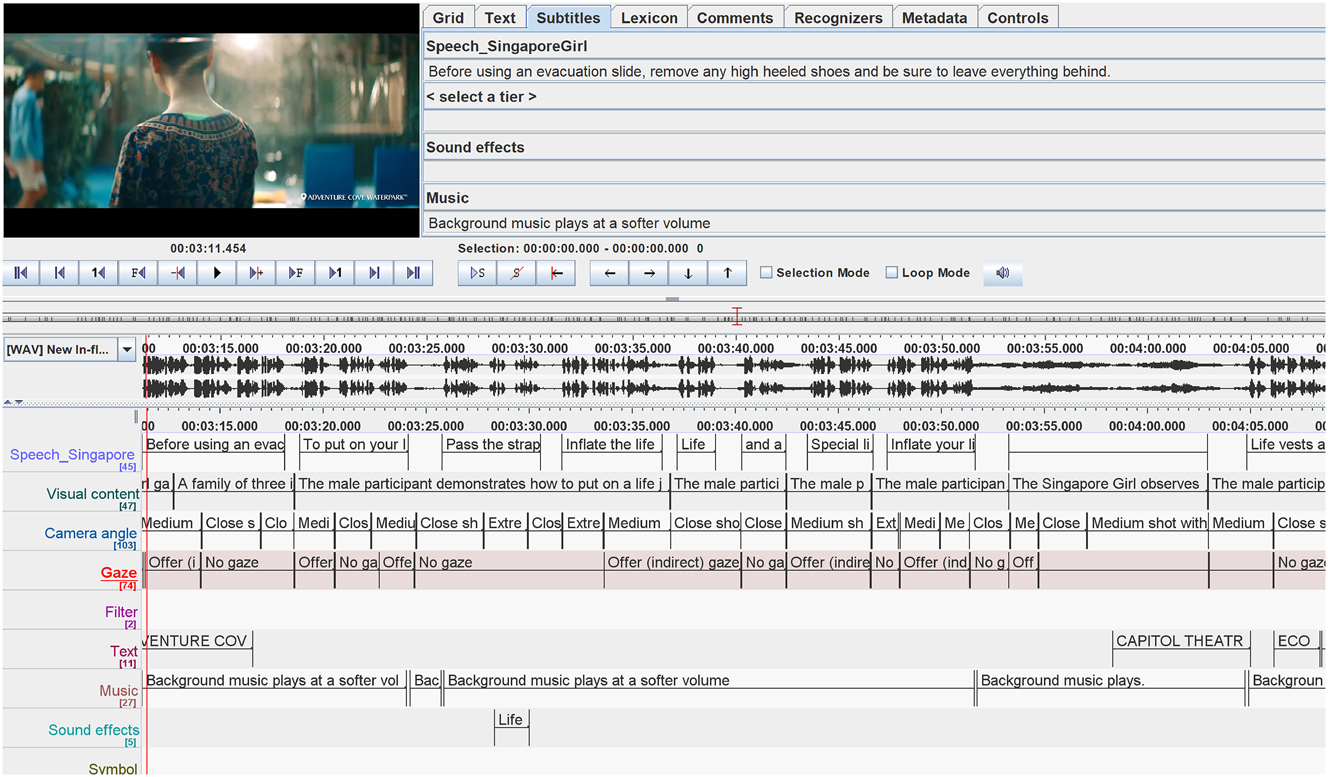Select the Gaze tier label

(x=118, y=573)
